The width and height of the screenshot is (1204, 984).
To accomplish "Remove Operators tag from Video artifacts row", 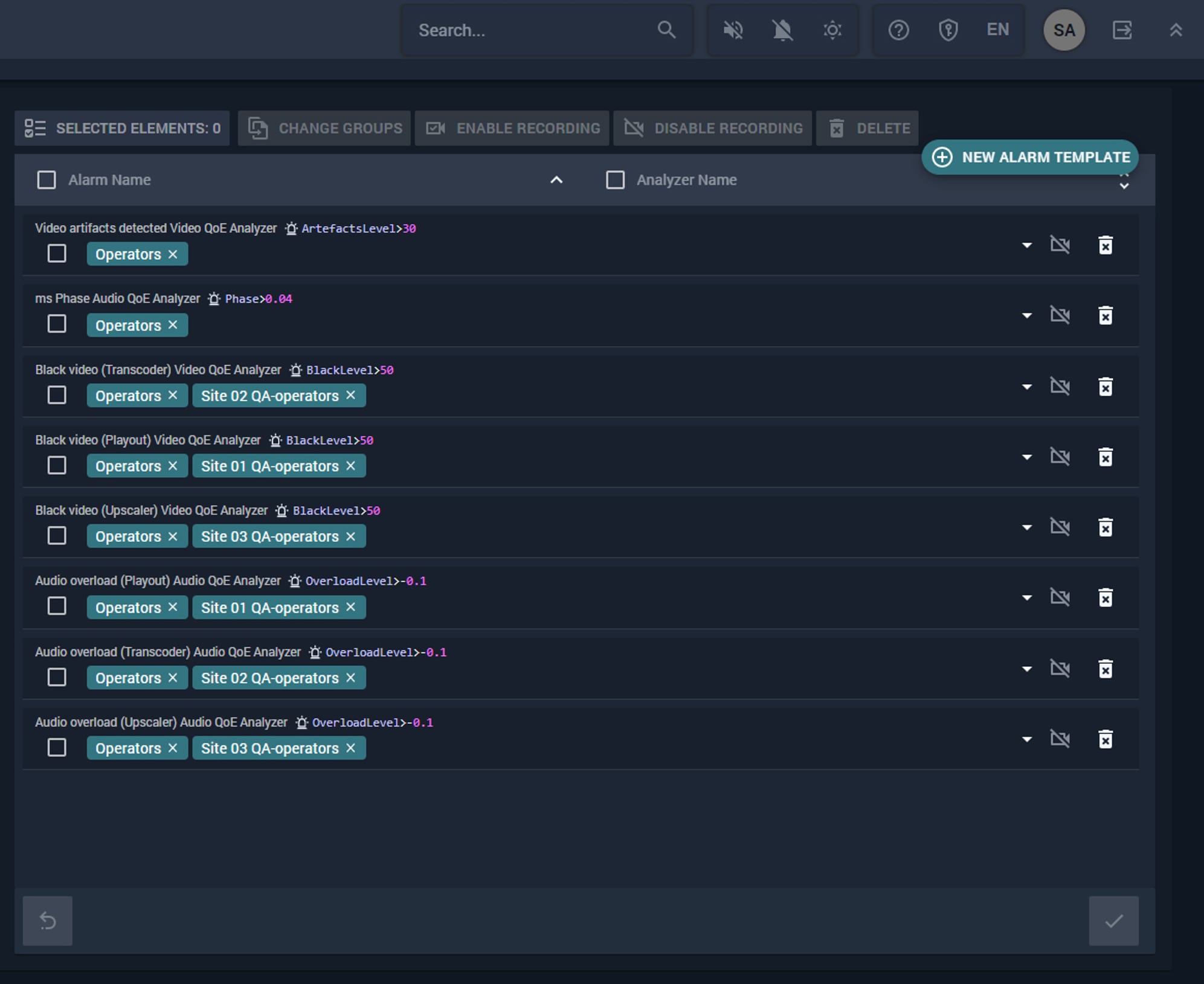I will (173, 254).
